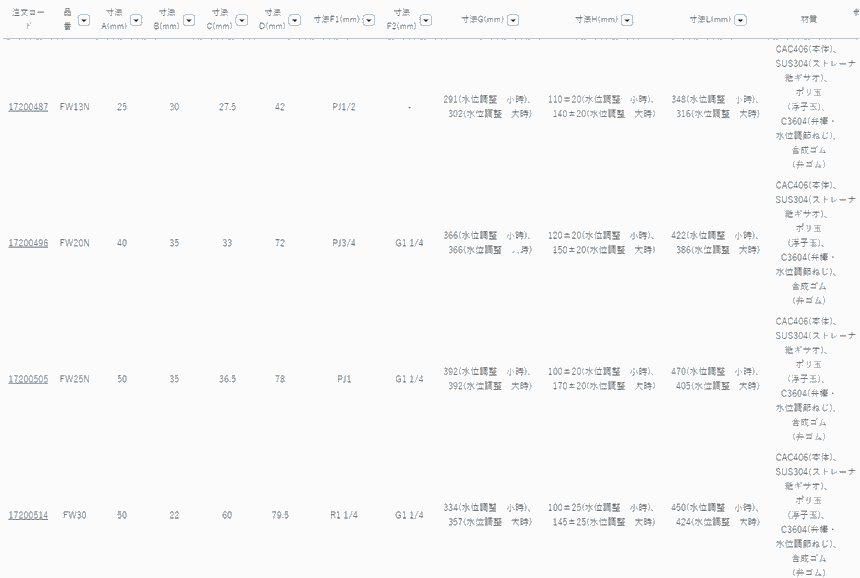Image resolution: width=860 pixels, height=578 pixels.
Task: Open the 寸法F2(mm) filter dropdown
Action: (x=426, y=20)
